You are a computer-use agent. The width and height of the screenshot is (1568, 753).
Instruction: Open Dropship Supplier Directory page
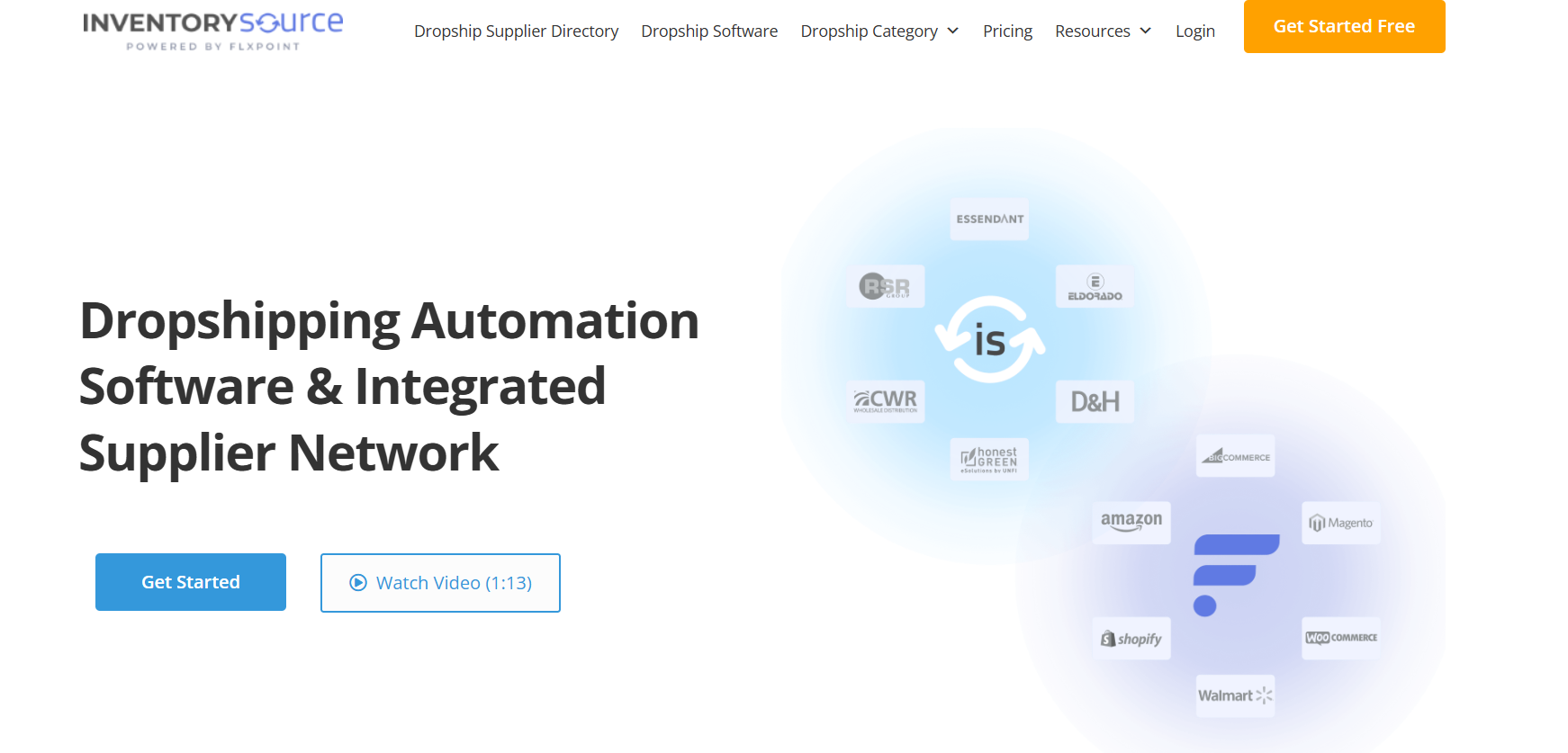pos(516,31)
